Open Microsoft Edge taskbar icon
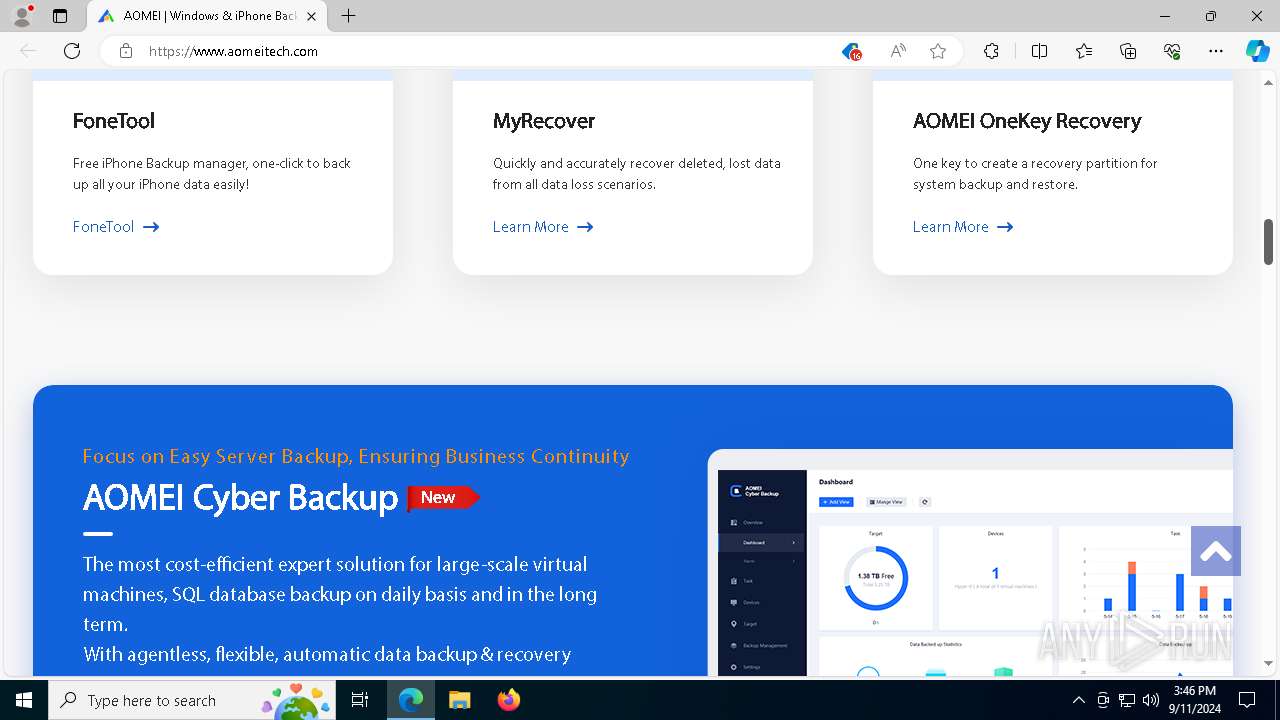 tap(411, 700)
